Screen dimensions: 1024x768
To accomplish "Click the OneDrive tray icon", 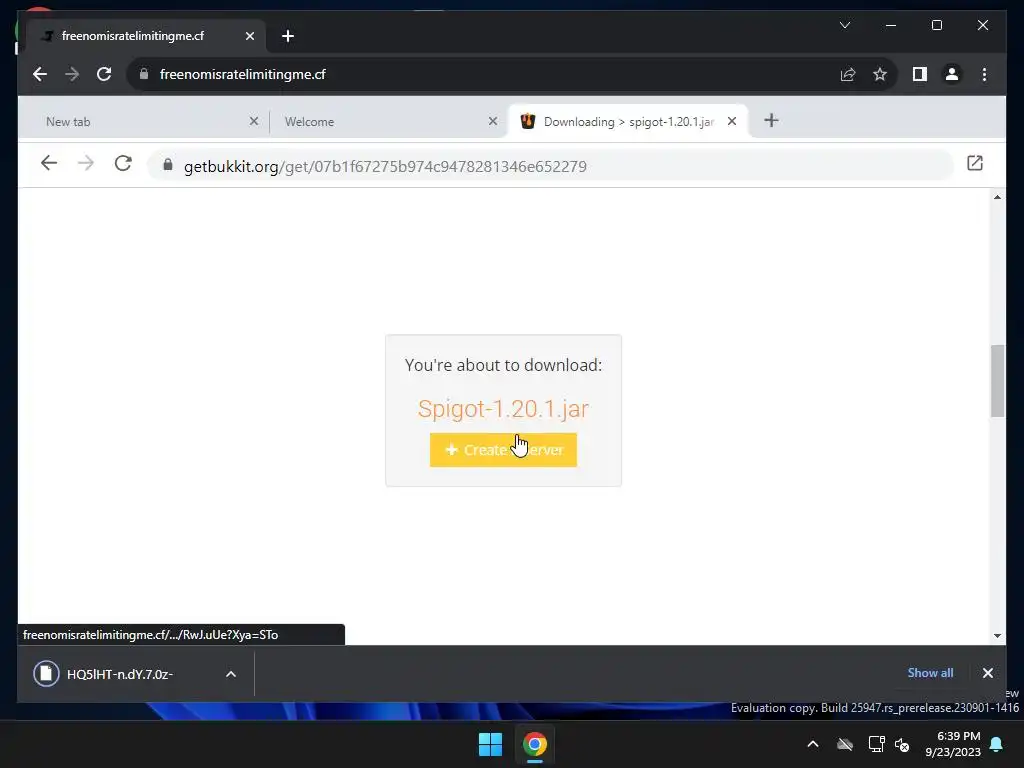I will 845,744.
